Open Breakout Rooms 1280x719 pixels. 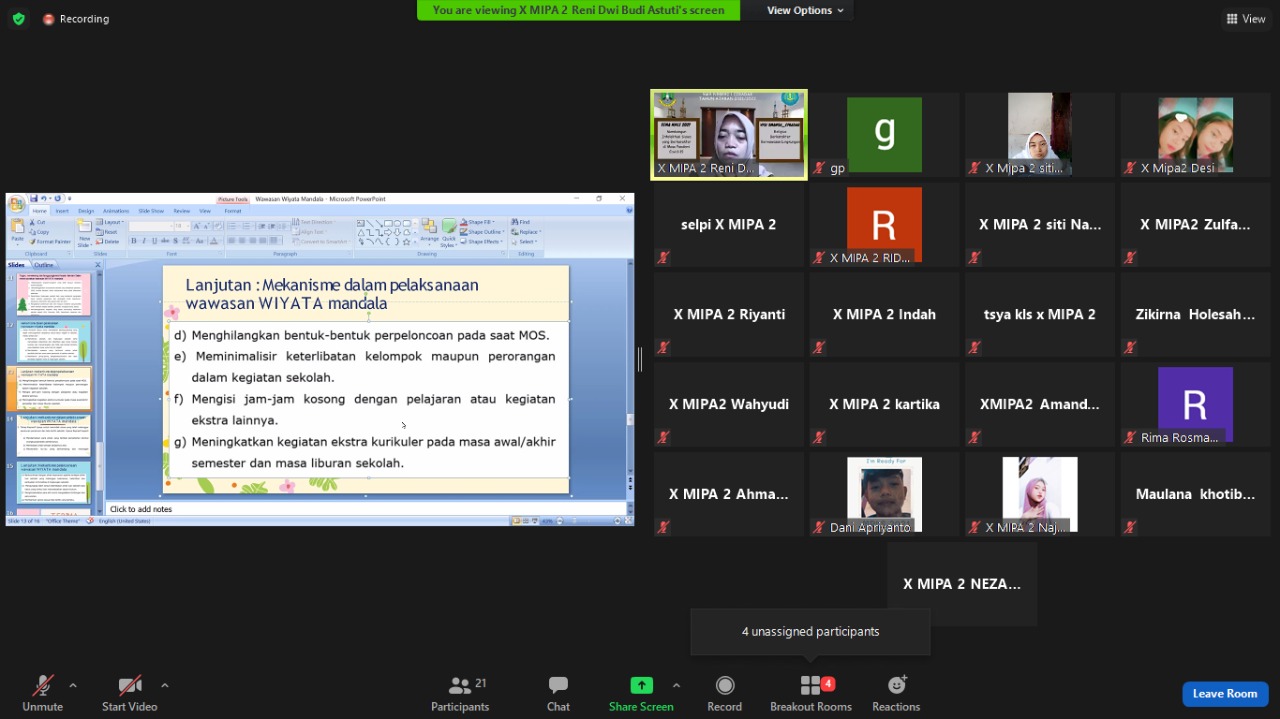coord(810,686)
